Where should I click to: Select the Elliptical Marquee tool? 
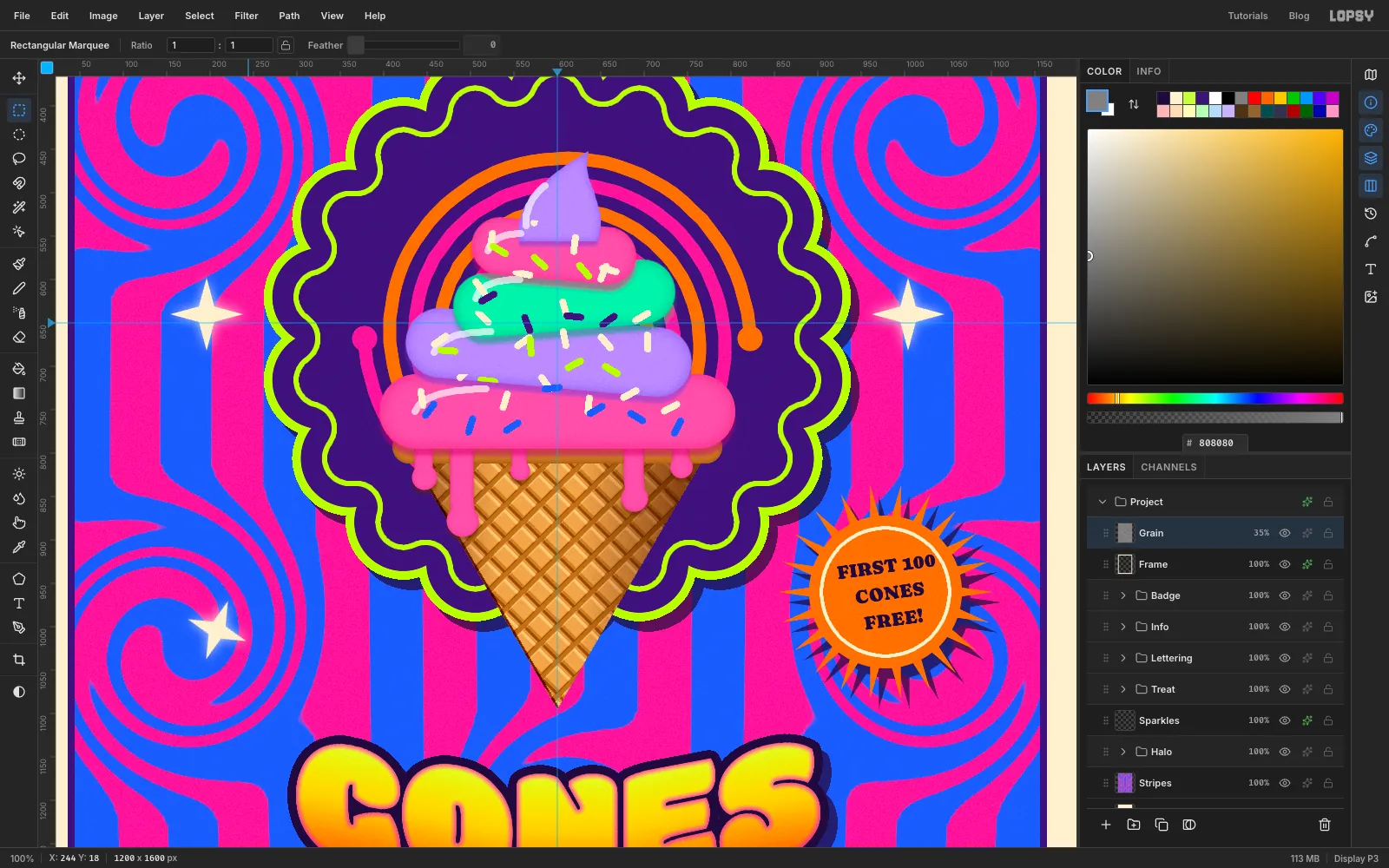pos(19,135)
